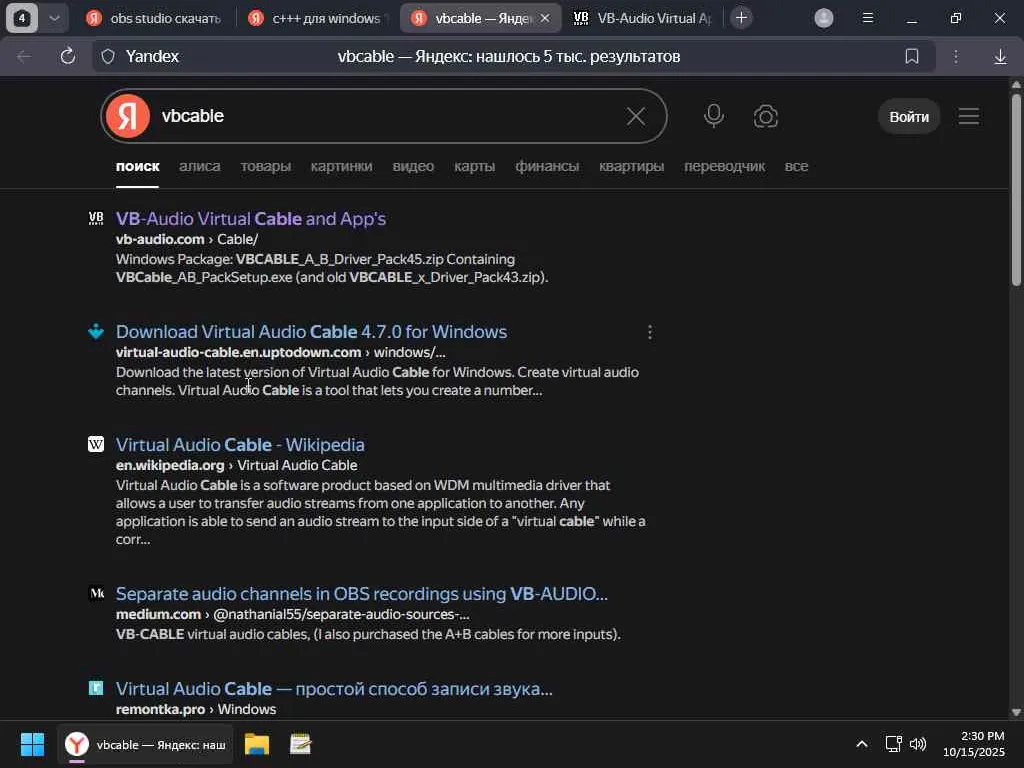
Task: Click the page vertical scrollbar thumb
Action: (x=1016, y=189)
